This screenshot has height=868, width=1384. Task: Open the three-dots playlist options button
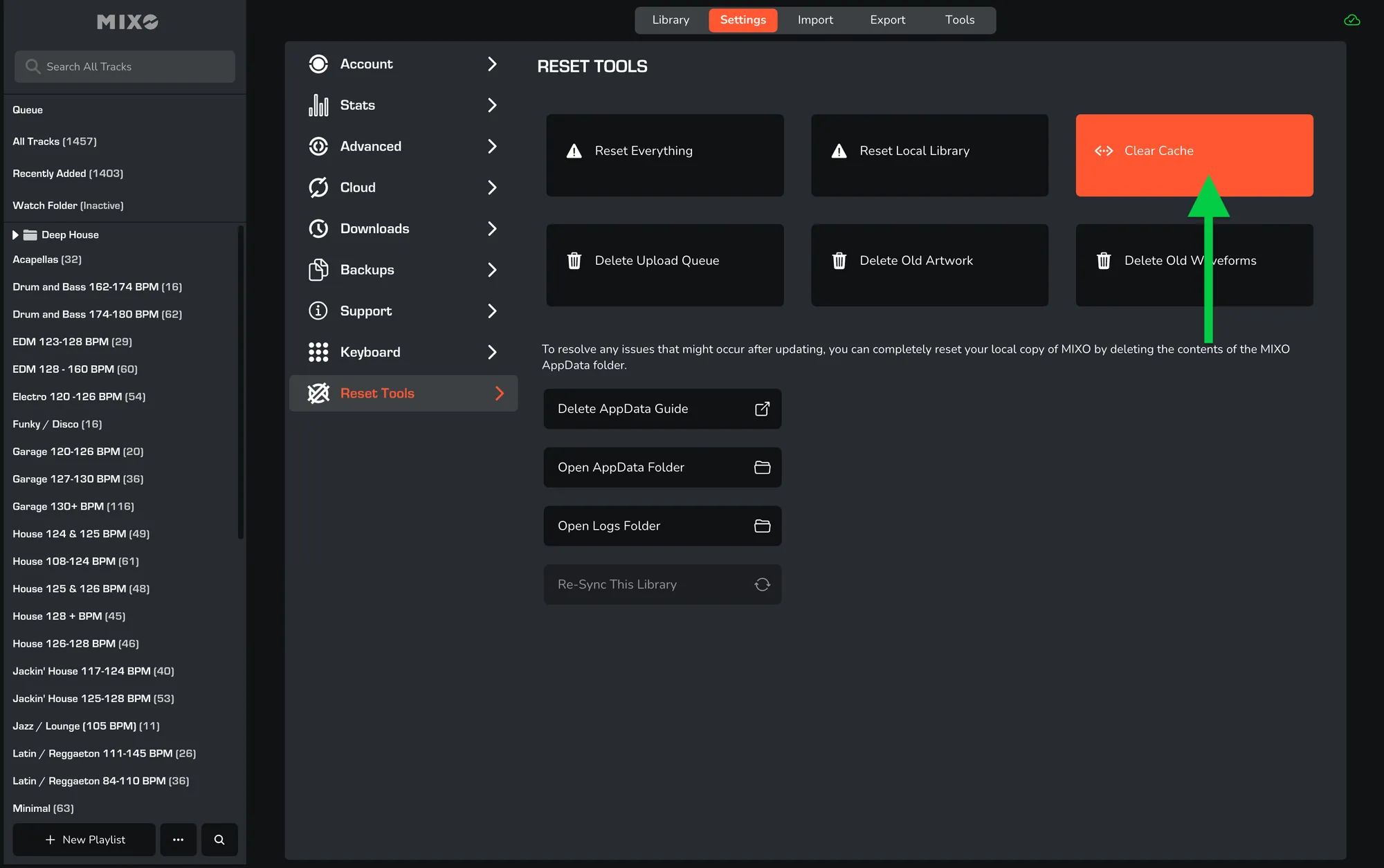179,840
